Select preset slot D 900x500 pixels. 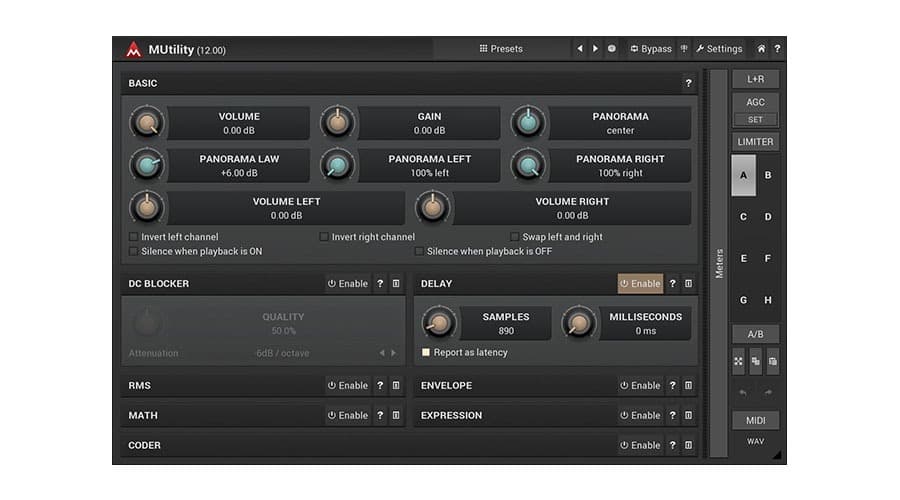(x=768, y=217)
